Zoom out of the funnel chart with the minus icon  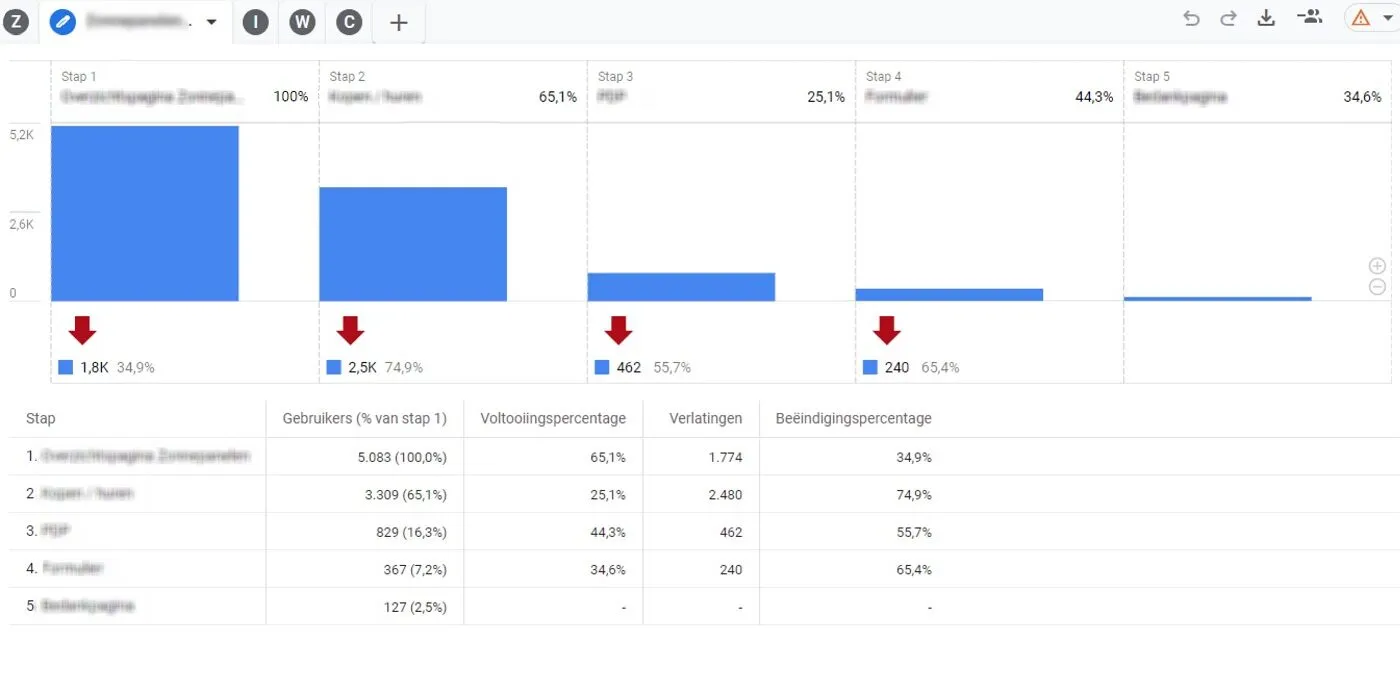(1377, 287)
